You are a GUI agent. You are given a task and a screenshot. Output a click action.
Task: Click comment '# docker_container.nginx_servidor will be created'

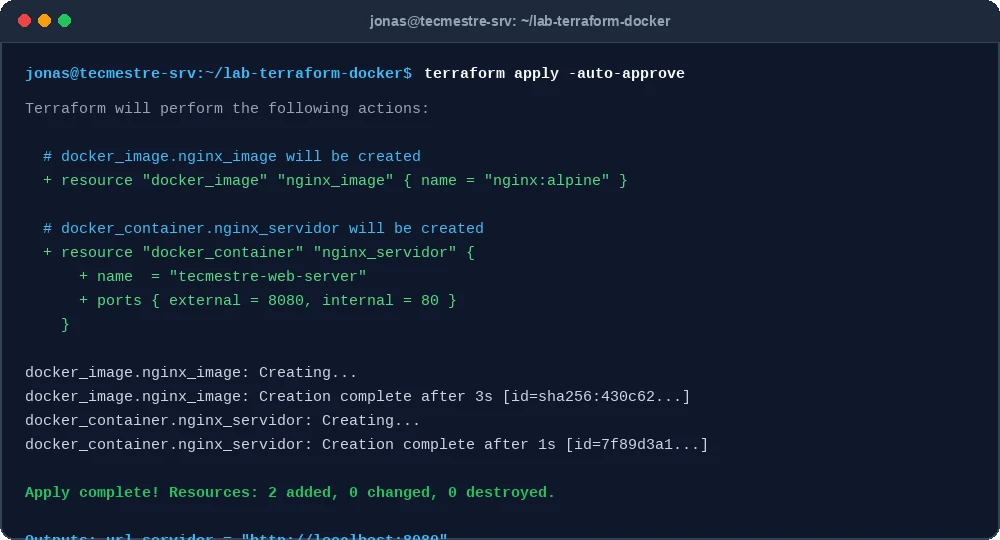(263, 228)
